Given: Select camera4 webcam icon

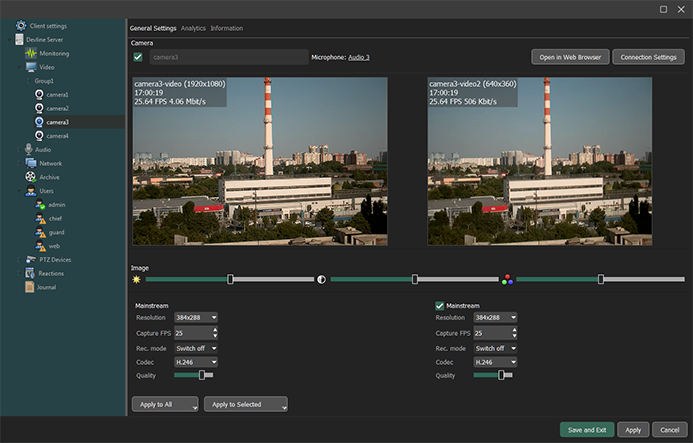Looking at the screenshot, I should [39, 135].
